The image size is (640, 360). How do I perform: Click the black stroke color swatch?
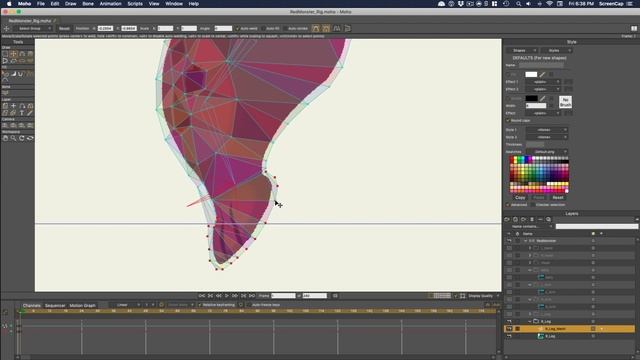531,98
